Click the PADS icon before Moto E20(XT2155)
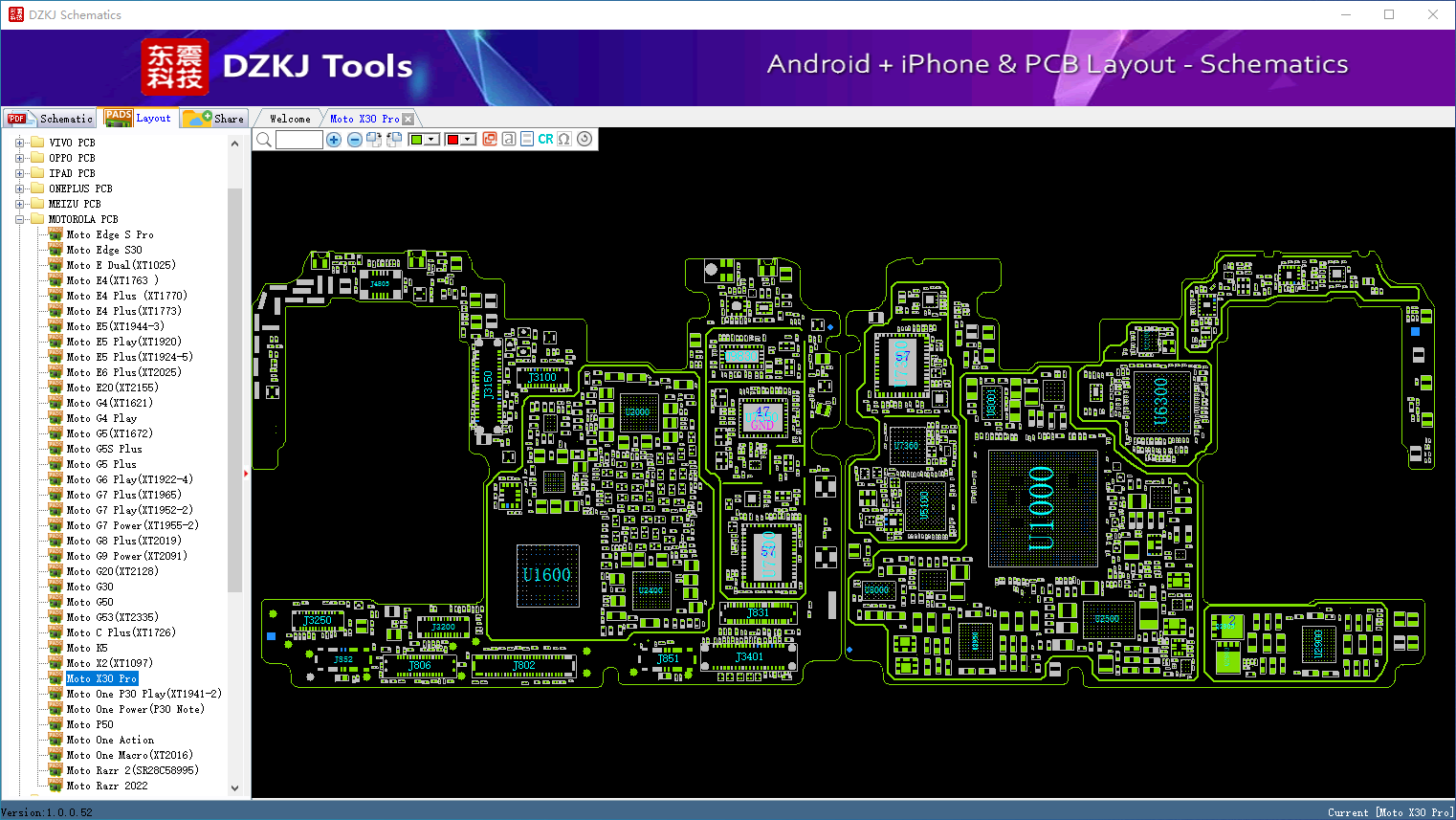This screenshot has height=820, width=1456. (55, 388)
